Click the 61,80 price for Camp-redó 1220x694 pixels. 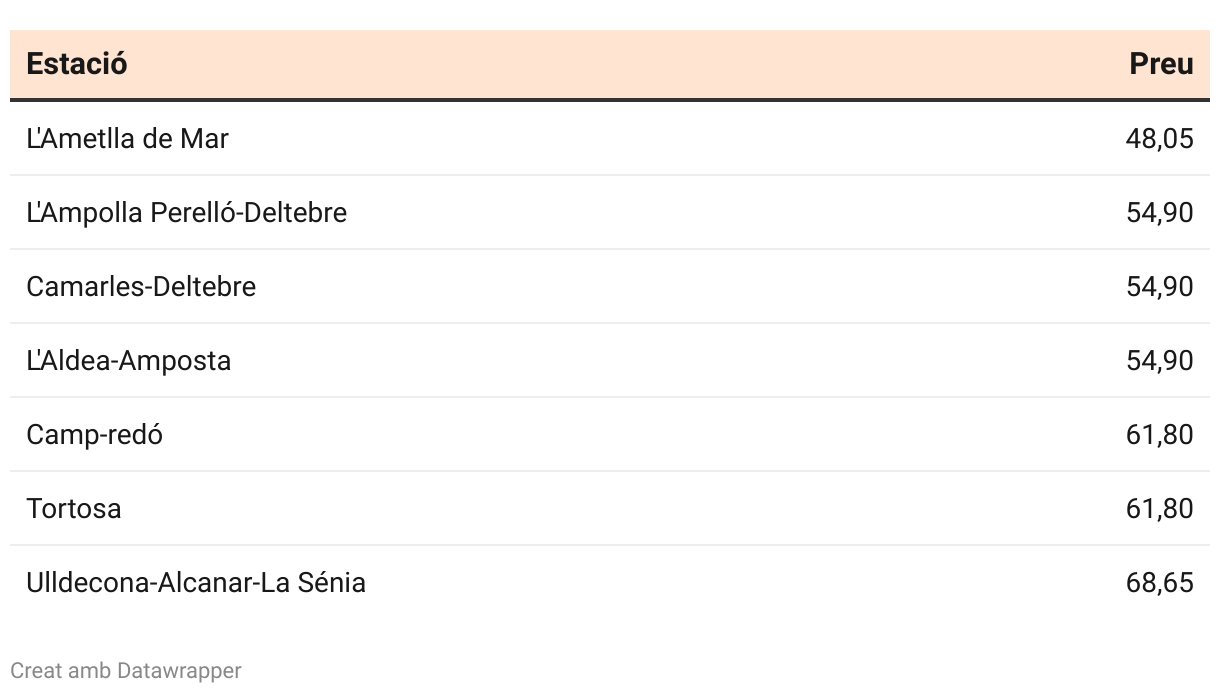[x=1159, y=434]
